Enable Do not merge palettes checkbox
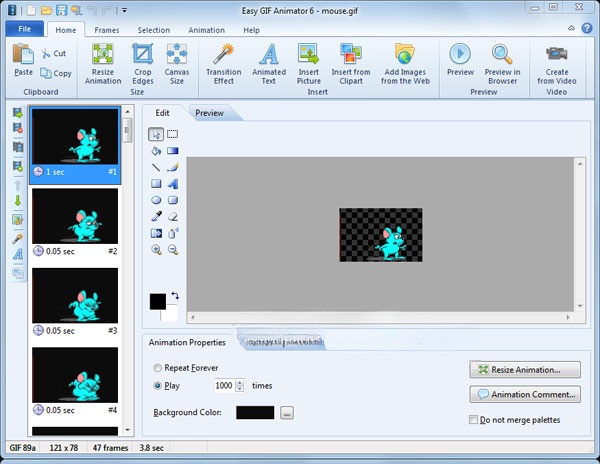This screenshot has width=600, height=464. tap(473, 420)
